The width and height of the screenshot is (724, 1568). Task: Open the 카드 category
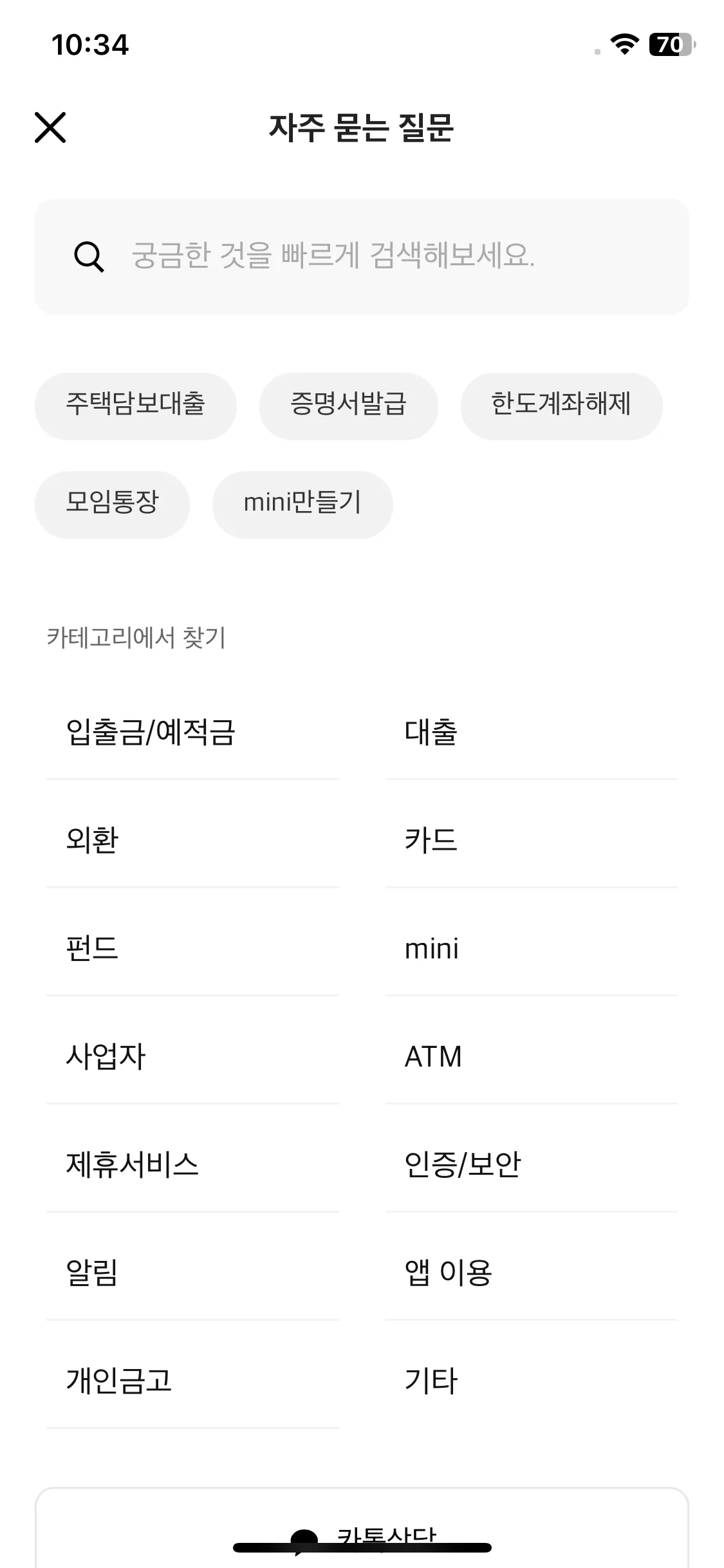tap(532, 840)
